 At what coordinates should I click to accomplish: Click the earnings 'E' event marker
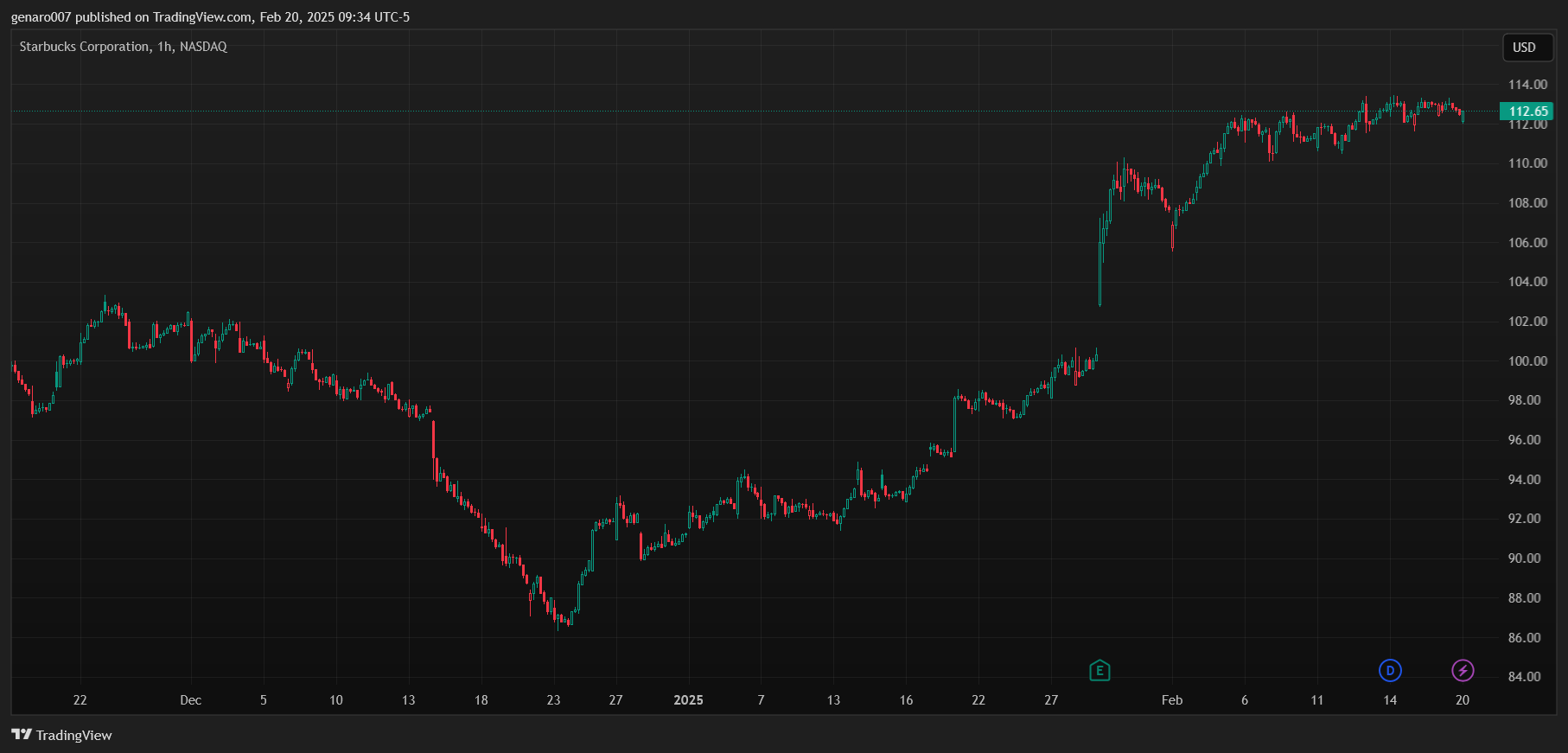coord(1100,670)
